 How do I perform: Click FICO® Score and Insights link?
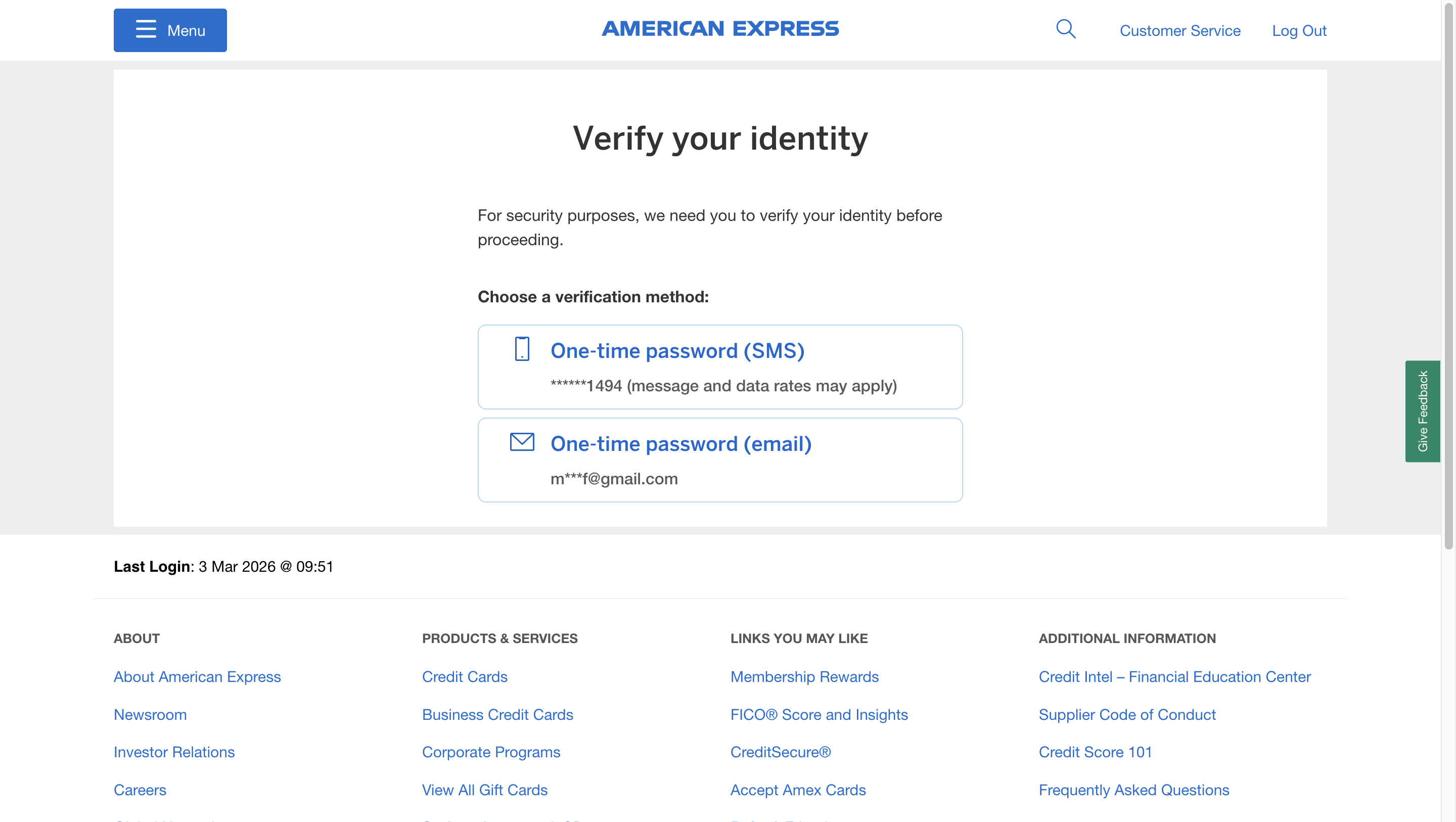pos(818,715)
